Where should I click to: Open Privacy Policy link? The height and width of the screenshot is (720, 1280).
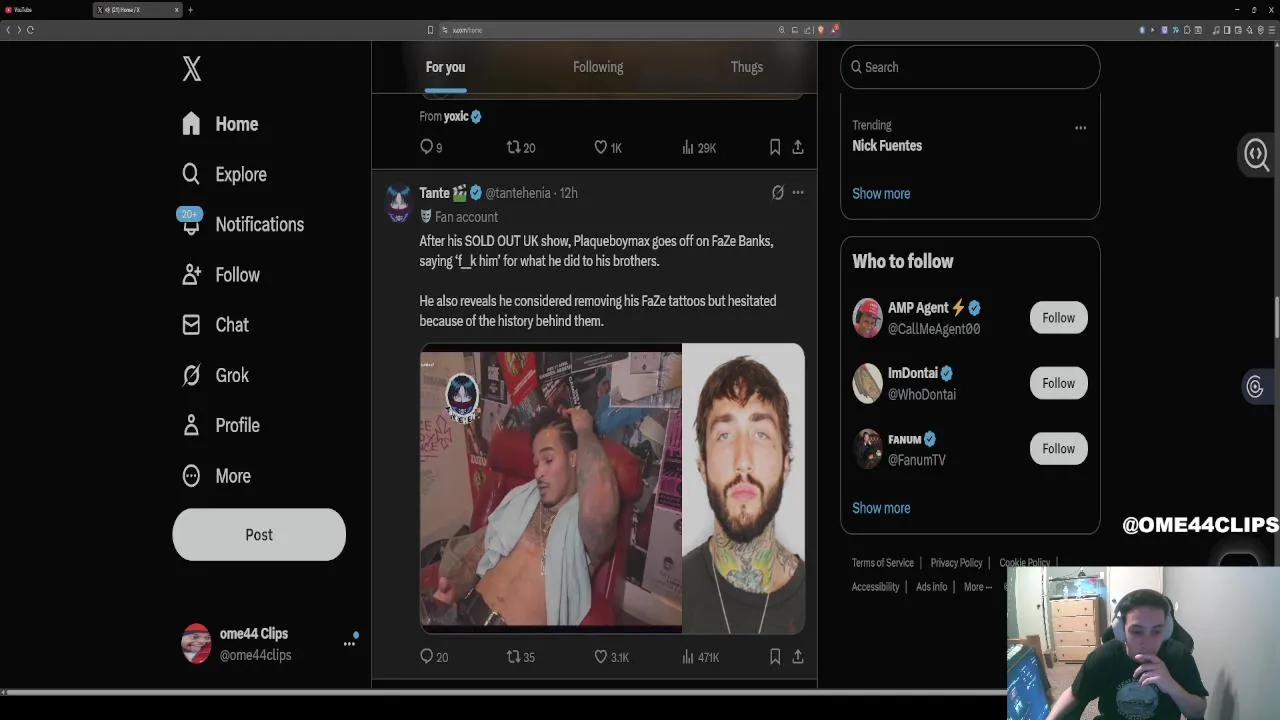(x=956, y=563)
